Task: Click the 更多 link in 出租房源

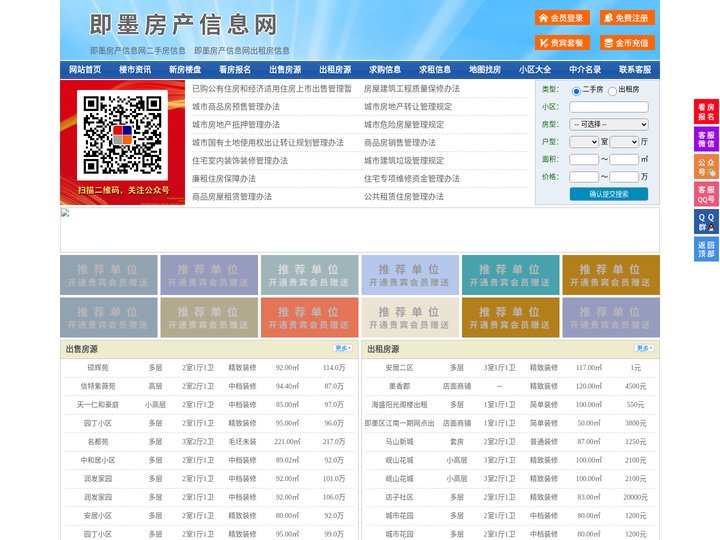Action: (x=644, y=349)
